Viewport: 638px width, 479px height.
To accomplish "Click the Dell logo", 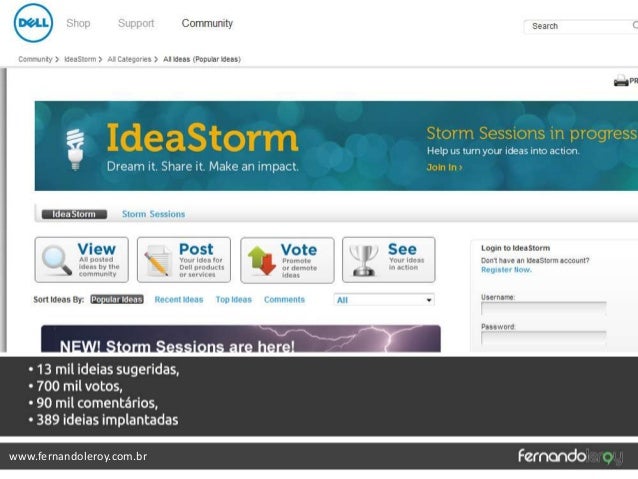I will pos(33,23).
